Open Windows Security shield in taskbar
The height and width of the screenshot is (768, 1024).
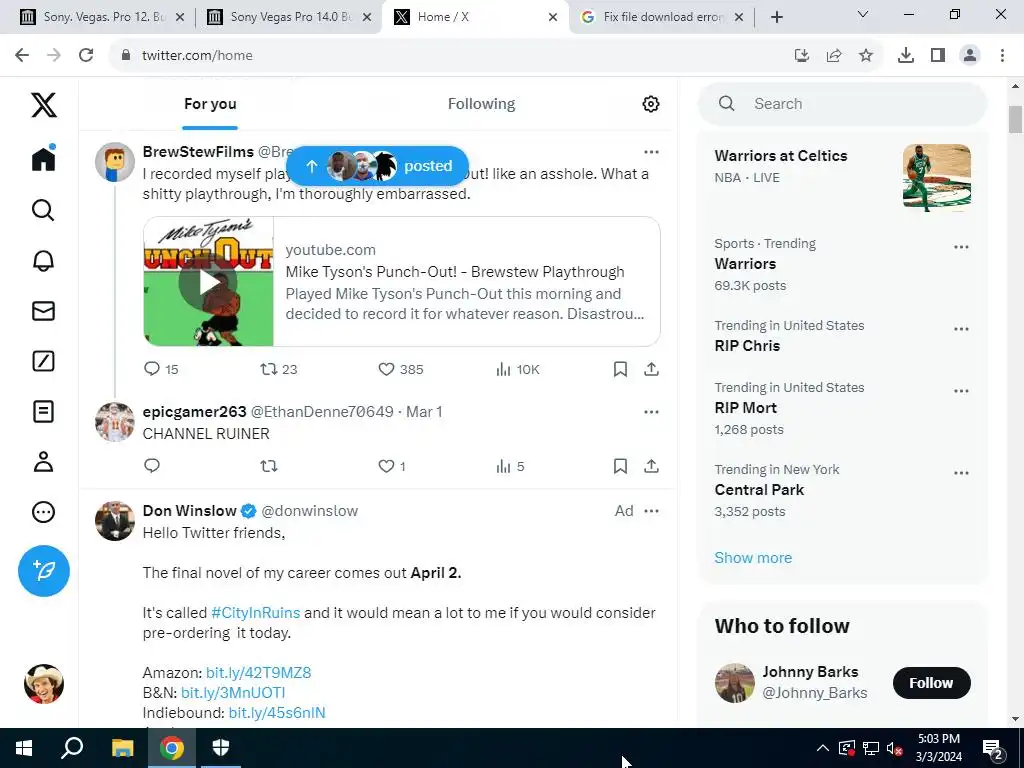(x=221, y=748)
